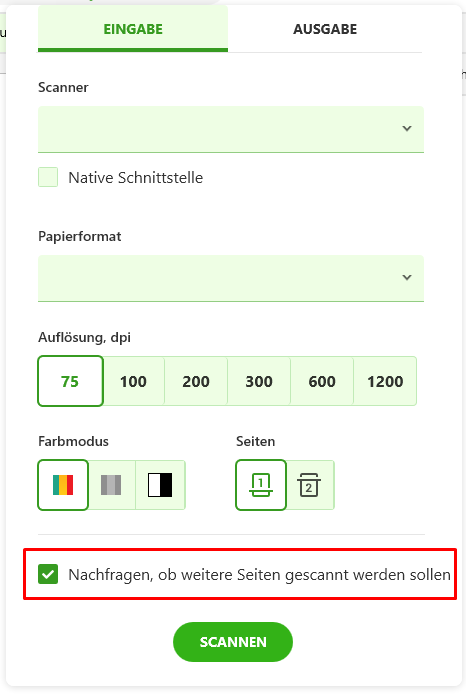Open the EINGABE tab

click(x=133, y=29)
